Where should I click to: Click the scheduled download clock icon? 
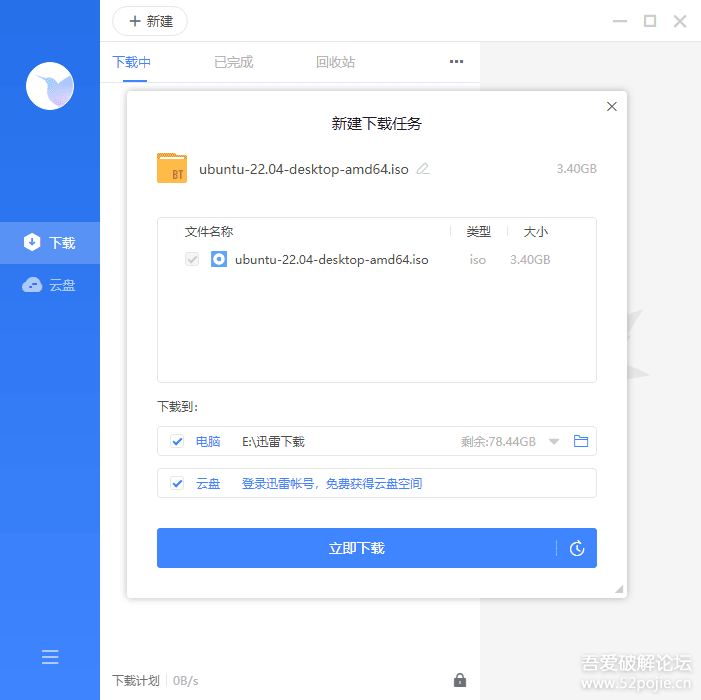pos(577,548)
